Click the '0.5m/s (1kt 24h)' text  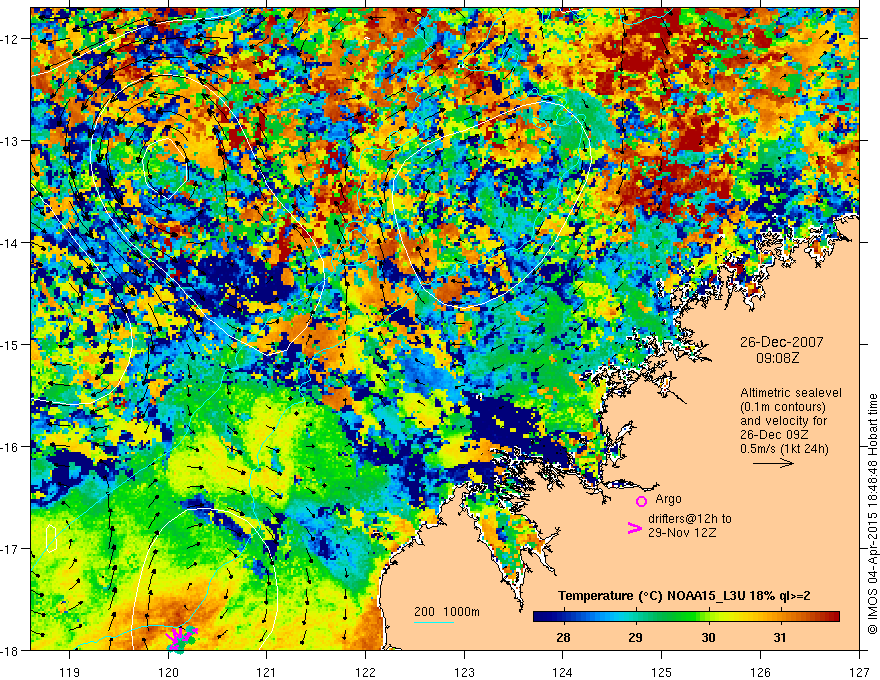coord(784,449)
